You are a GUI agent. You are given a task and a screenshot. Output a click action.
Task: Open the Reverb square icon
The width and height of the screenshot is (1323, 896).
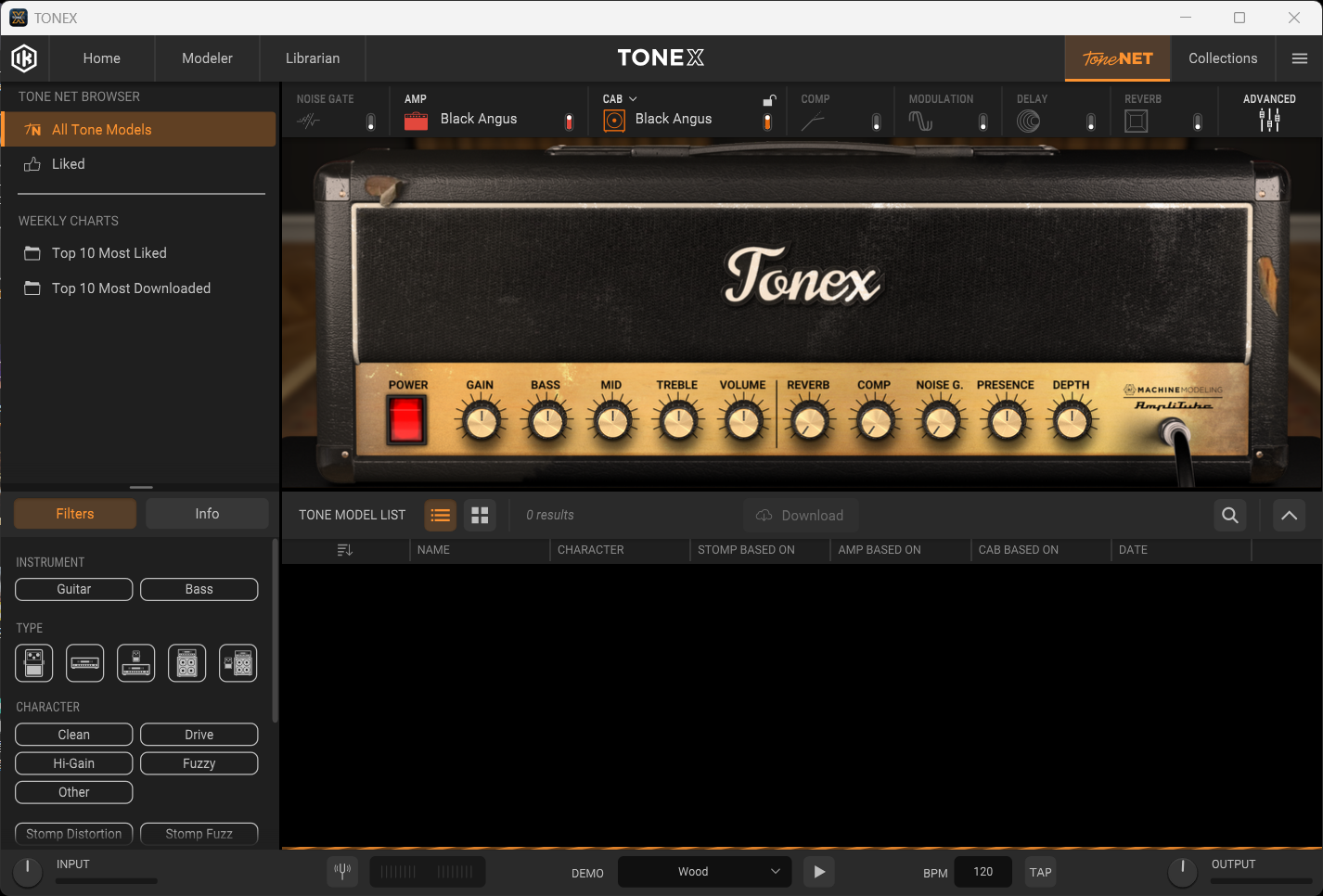tap(1137, 121)
